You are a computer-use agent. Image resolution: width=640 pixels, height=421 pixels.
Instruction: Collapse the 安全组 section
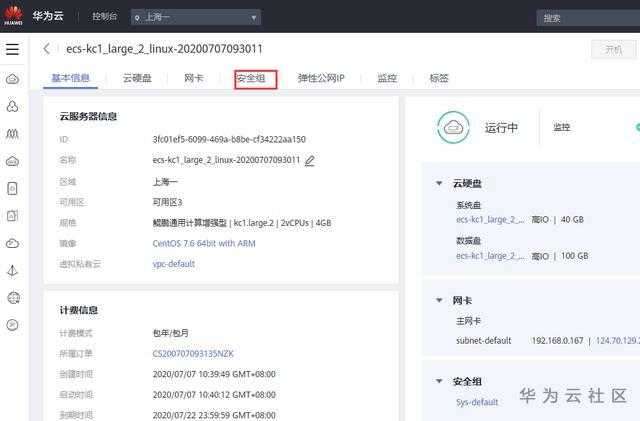[x=439, y=381]
